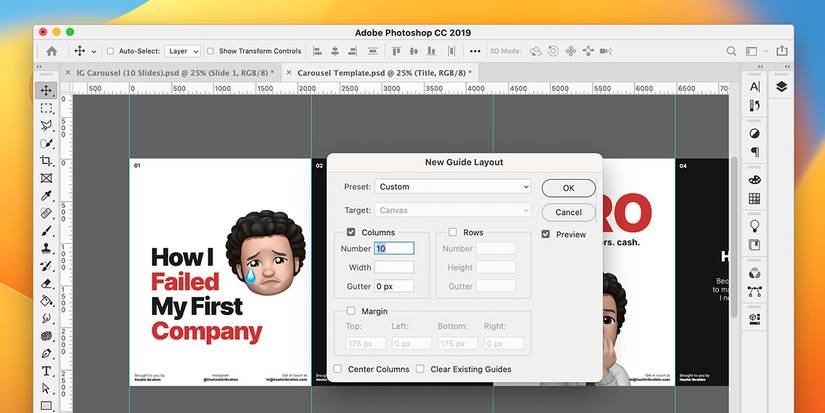Viewport: 825px width, 413px height.
Task: Open the Character panel icon
Action: 754,87
